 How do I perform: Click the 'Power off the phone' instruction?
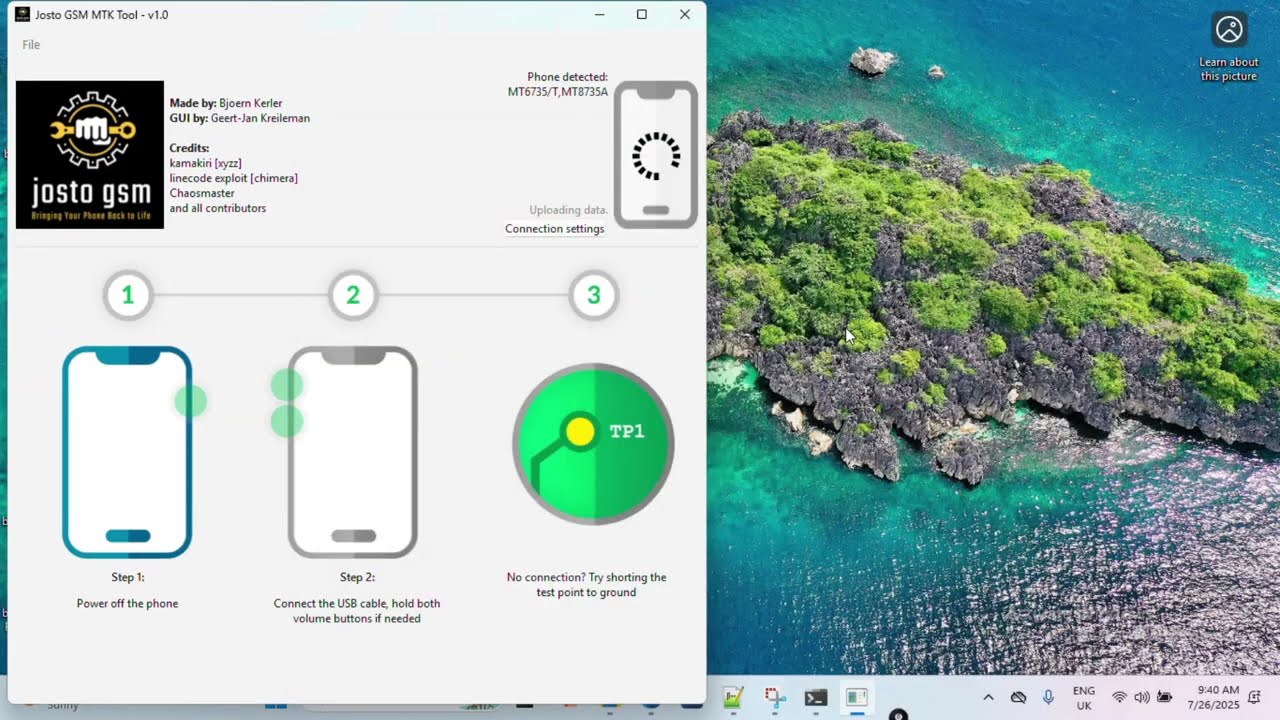tap(128, 604)
